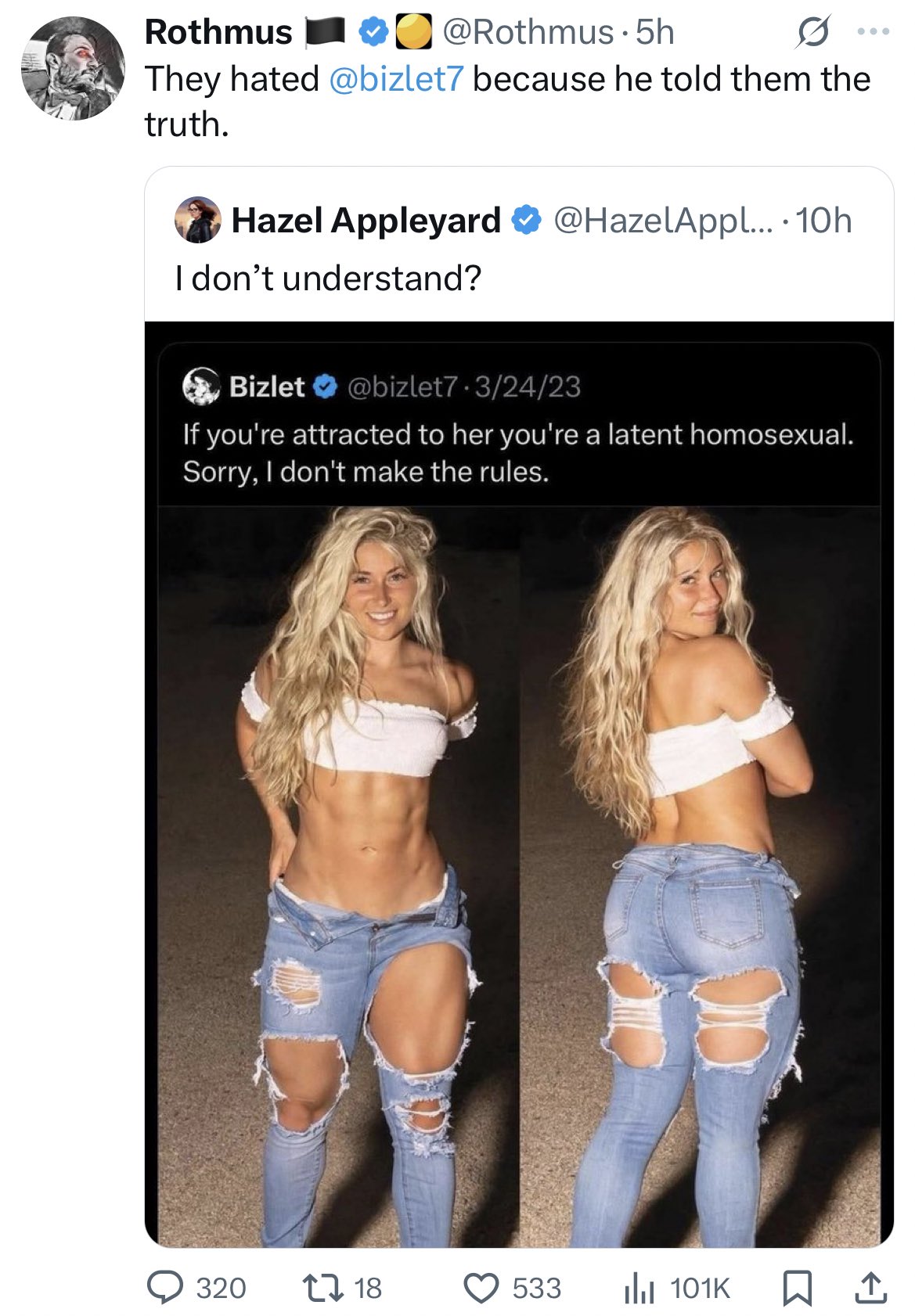Screen dimensions: 915x1316
Task: Bookmark this post
Action: [798, 1288]
